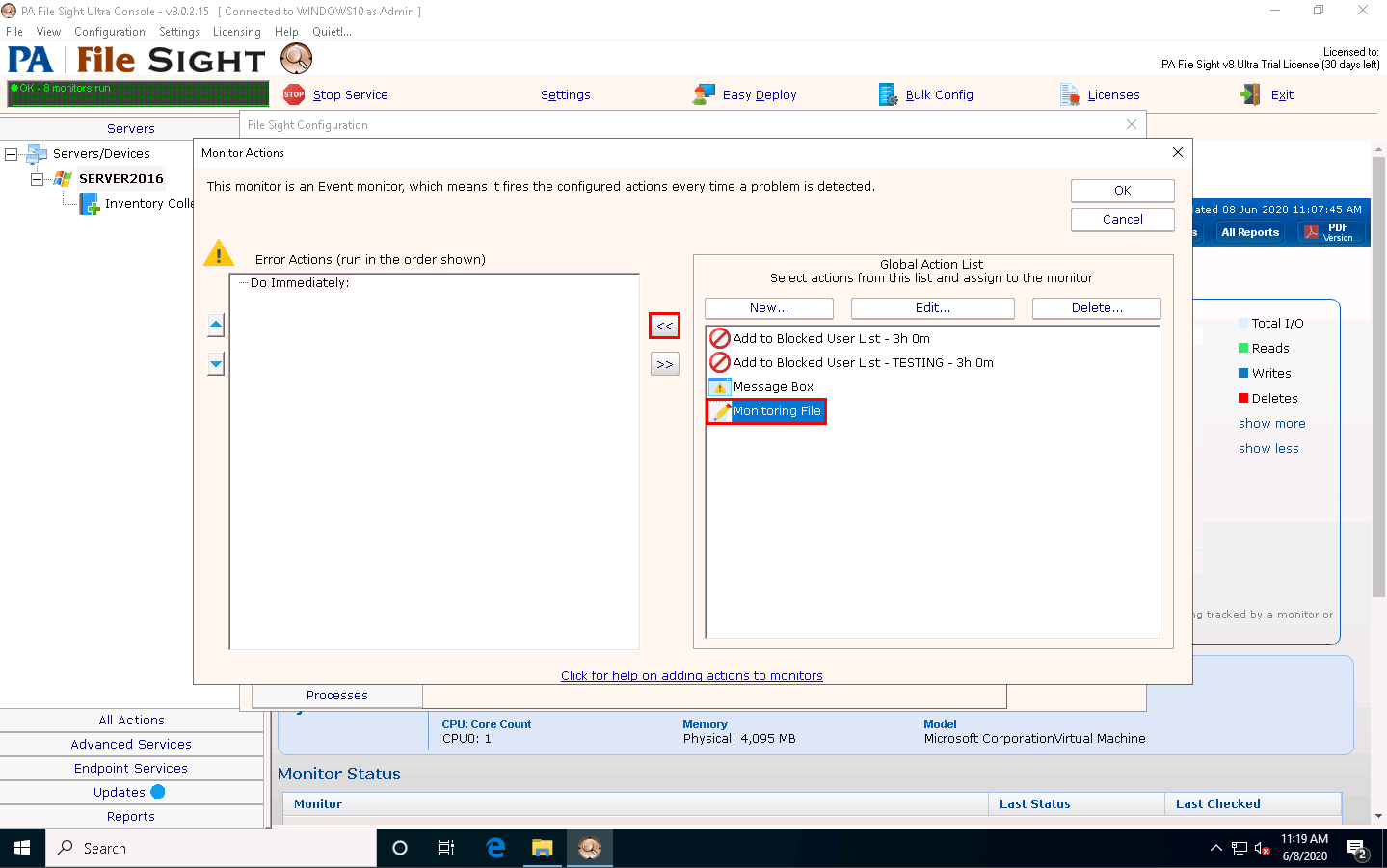Click the Message Box action icon
This screenshot has height=868, width=1387.
[720, 387]
